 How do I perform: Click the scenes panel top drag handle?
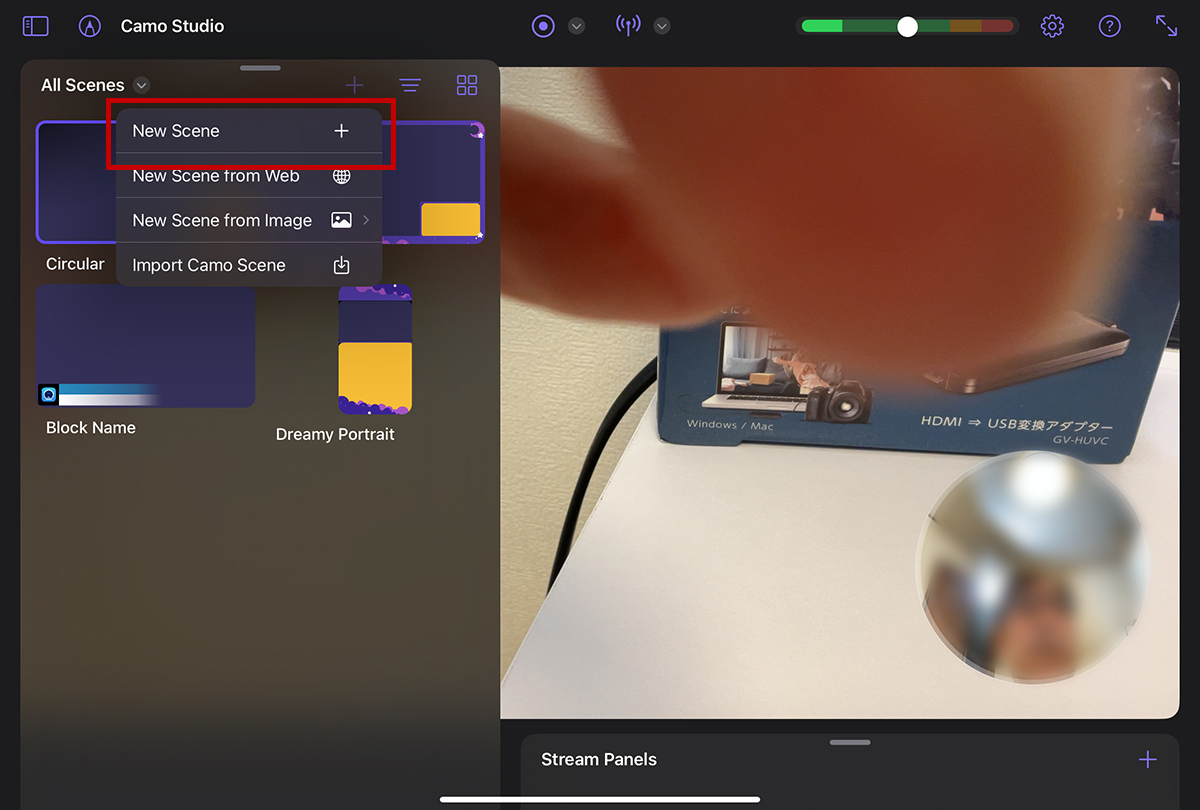coord(260,68)
